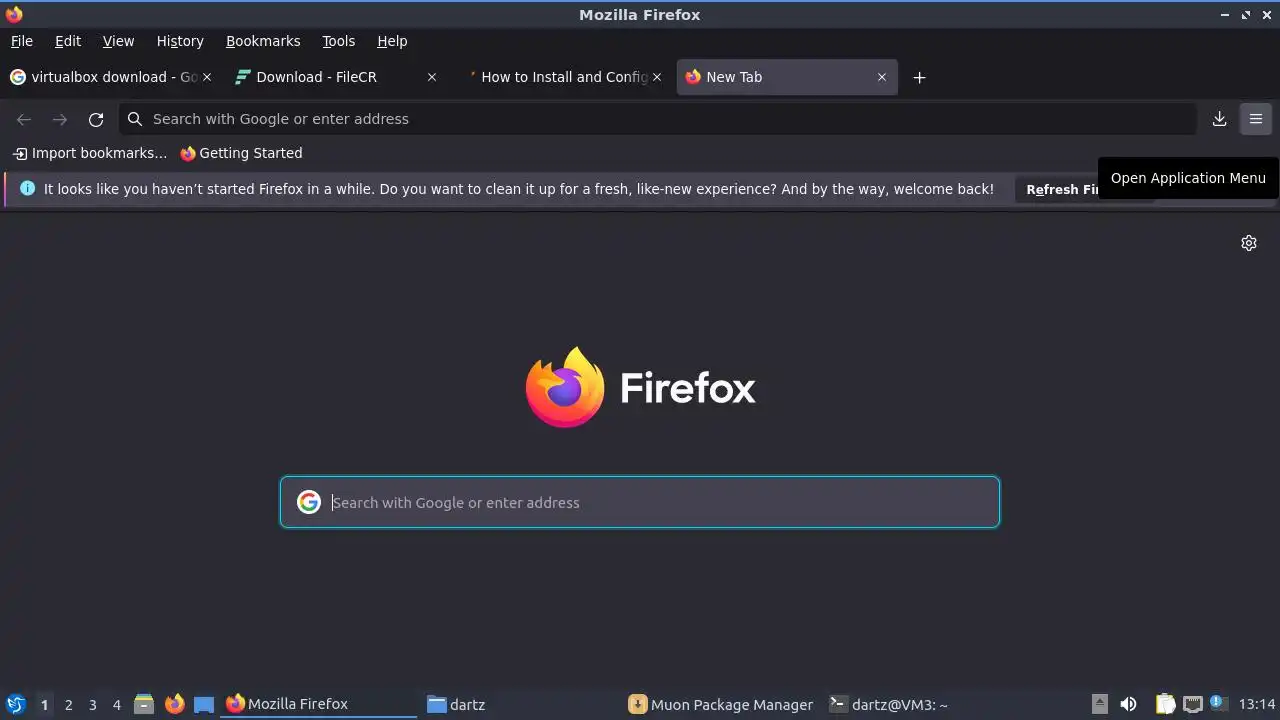Open the Getting Started bookmark
The height and width of the screenshot is (720, 1280).
click(x=241, y=153)
